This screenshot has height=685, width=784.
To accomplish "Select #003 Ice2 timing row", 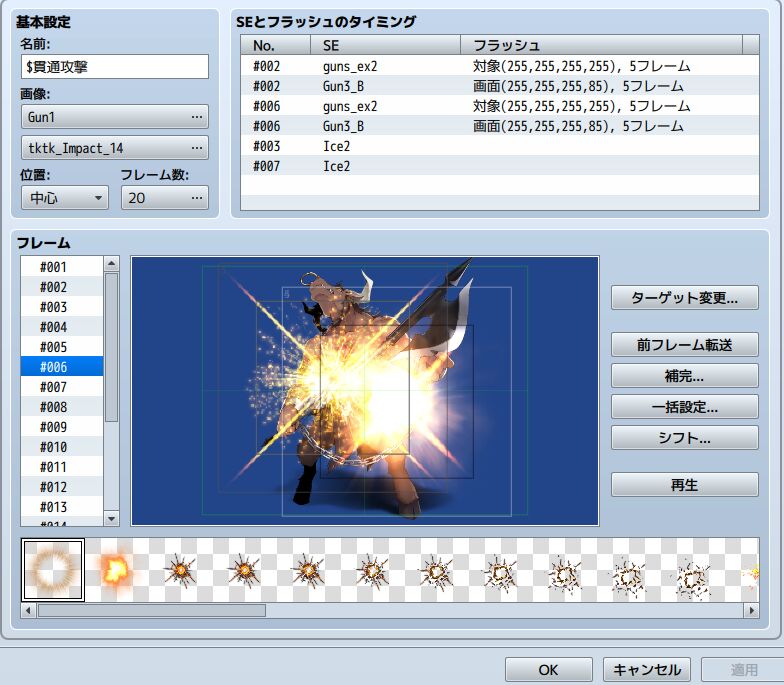I will tap(500, 146).
